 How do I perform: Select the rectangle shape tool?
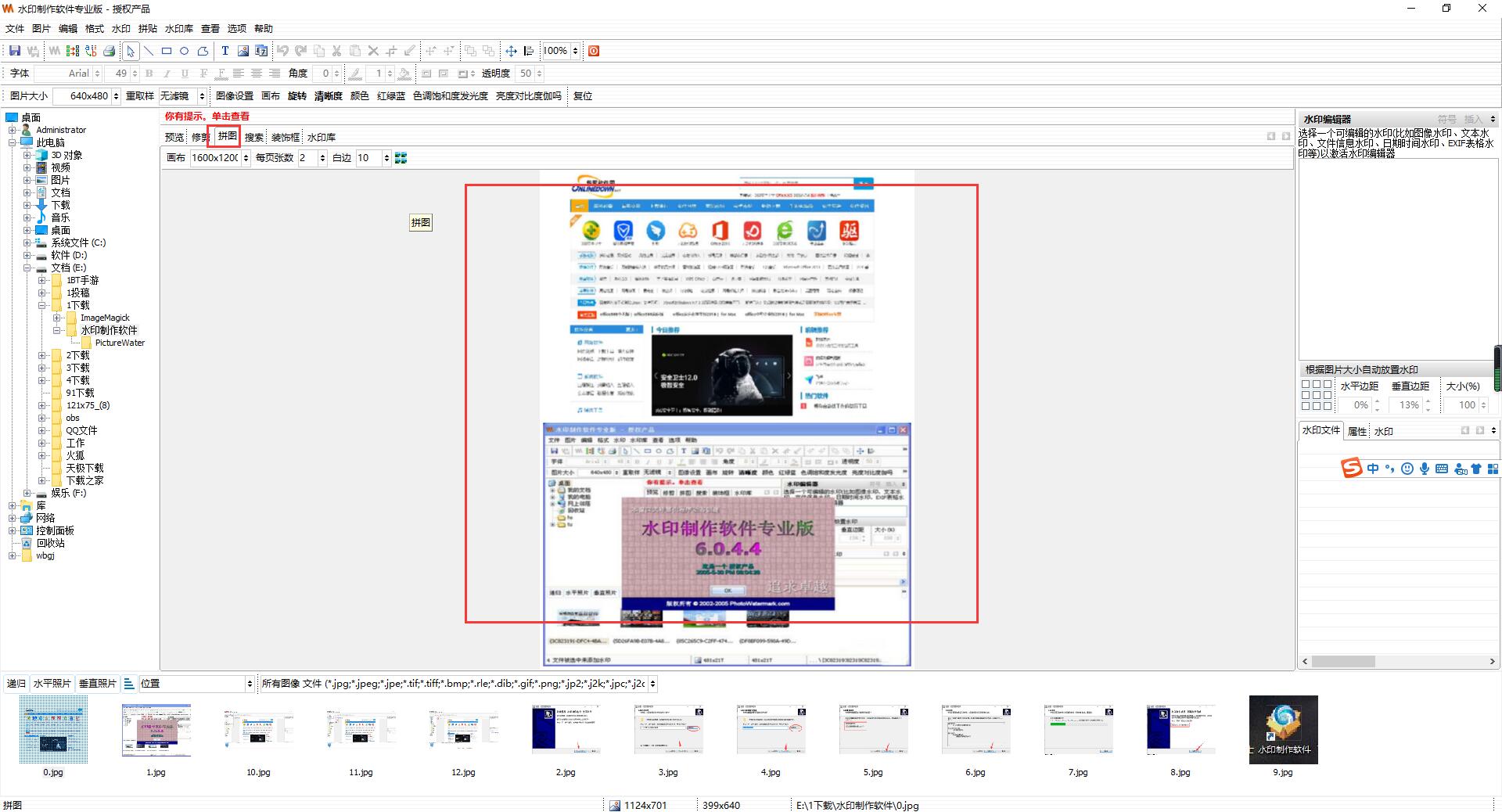(167, 51)
